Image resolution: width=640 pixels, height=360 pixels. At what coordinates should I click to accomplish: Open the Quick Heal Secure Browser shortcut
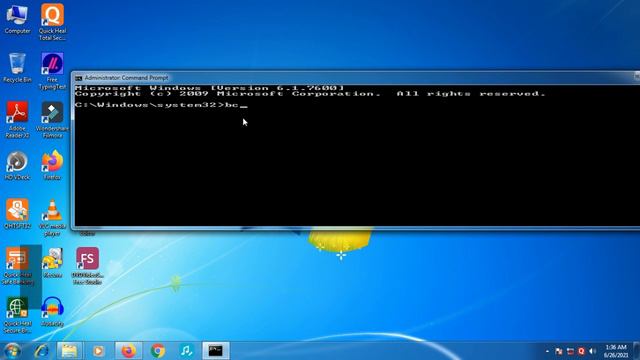(x=17, y=315)
